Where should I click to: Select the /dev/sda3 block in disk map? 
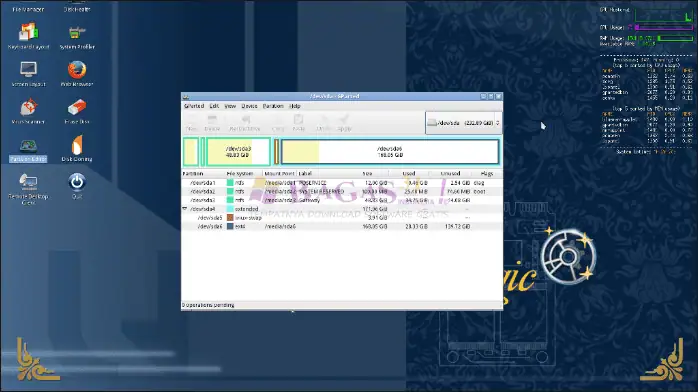pyautogui.click(x=239, y=152)
